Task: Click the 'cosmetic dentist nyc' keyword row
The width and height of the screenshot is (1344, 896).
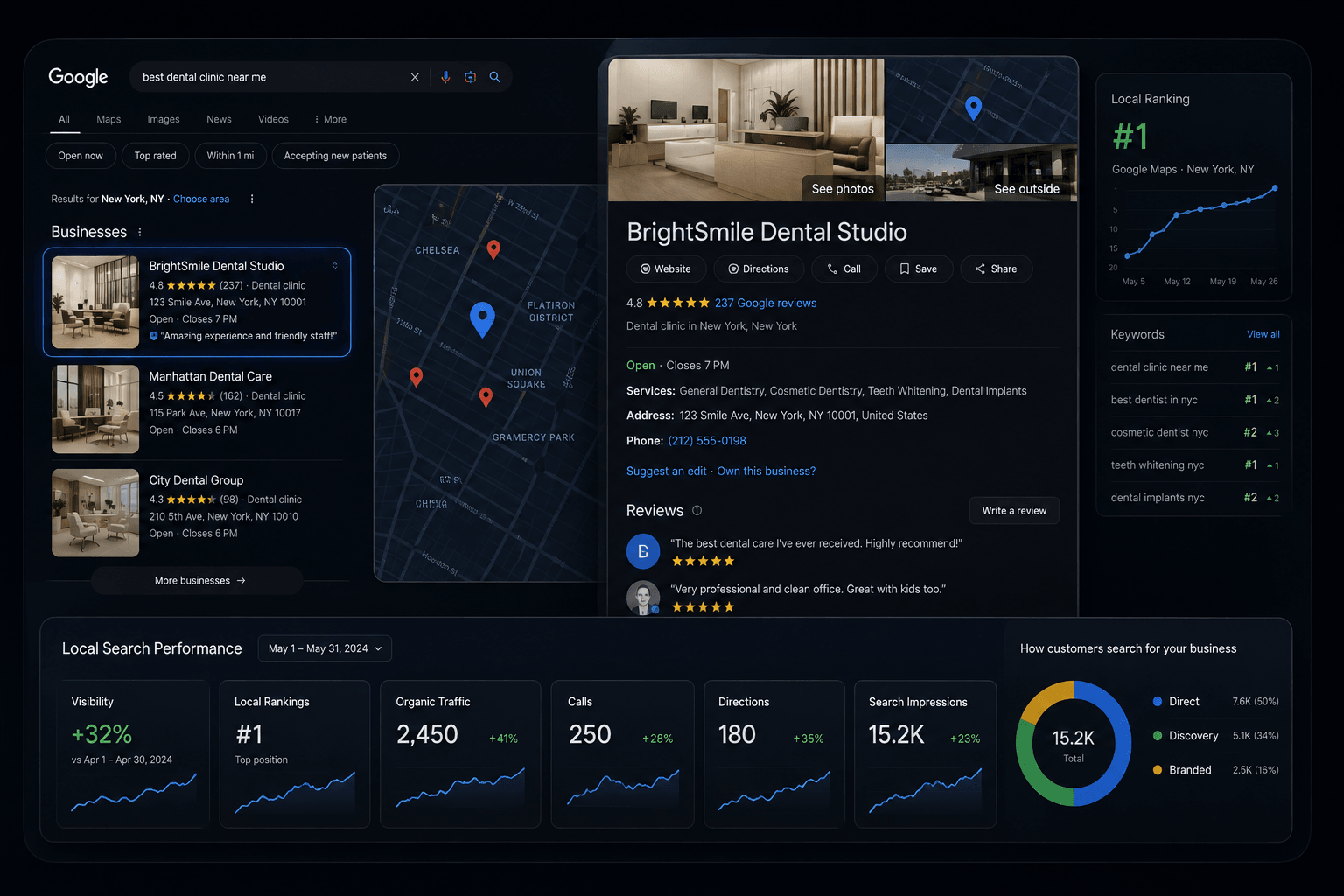Action: [x=1194, y=432]
